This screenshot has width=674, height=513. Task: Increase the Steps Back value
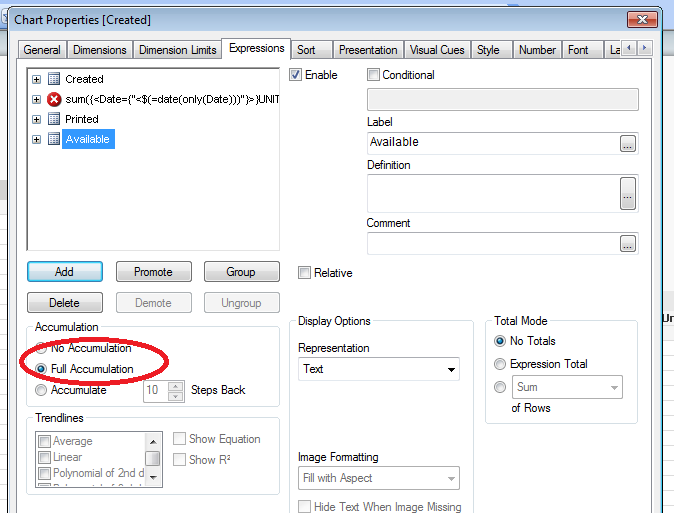(175, 386)
